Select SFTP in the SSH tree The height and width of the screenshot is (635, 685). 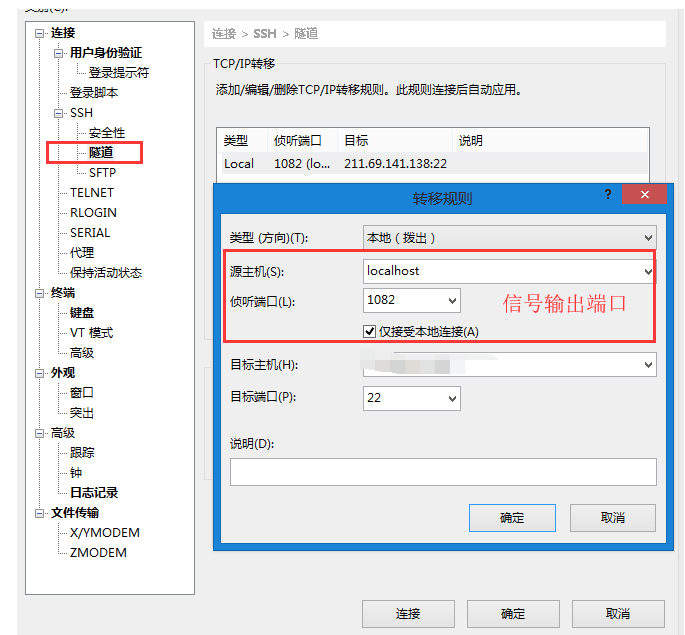click(x=102, y=173)
